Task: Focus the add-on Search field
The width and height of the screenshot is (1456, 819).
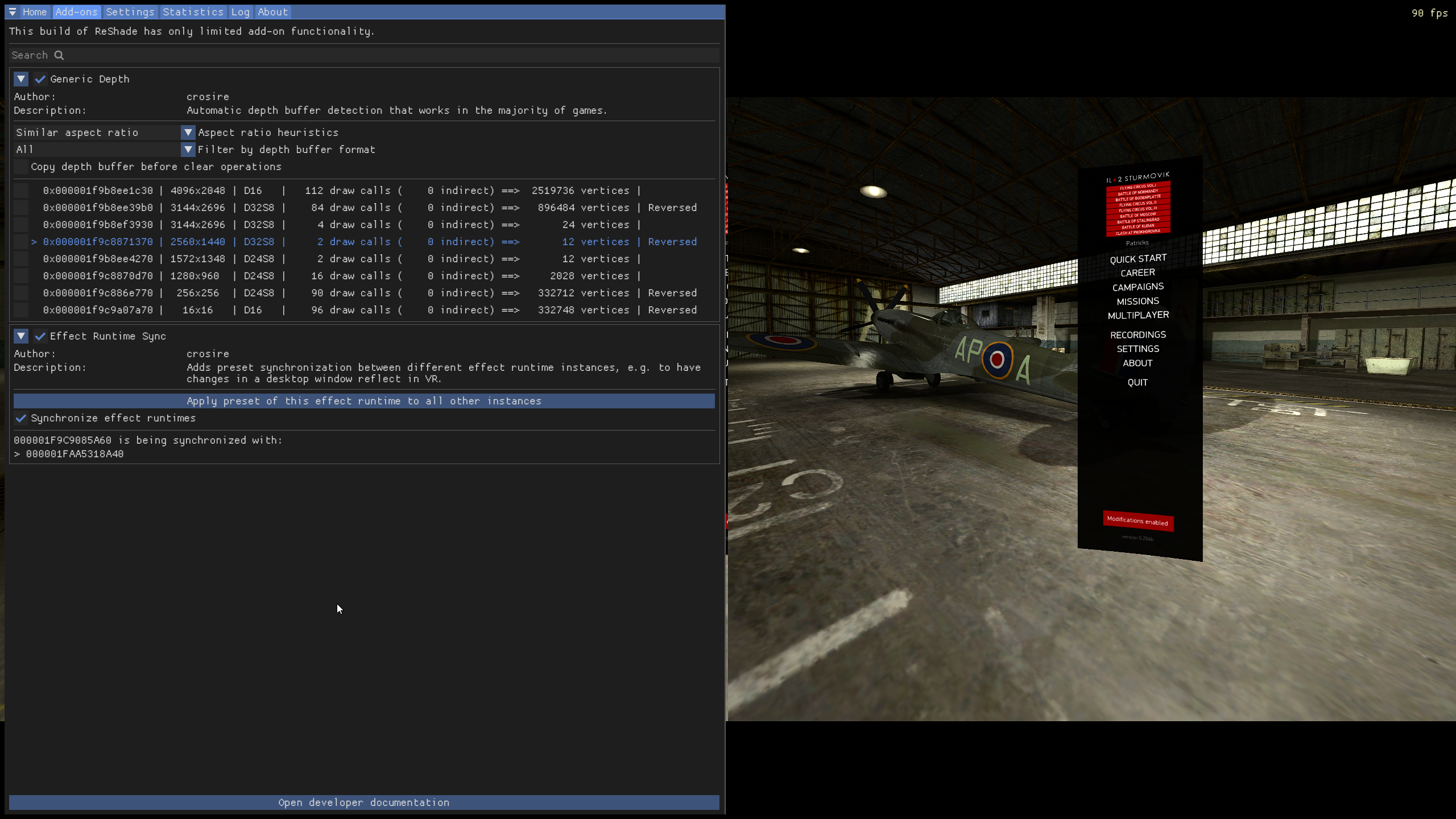Action: click(x=364, y=55)
